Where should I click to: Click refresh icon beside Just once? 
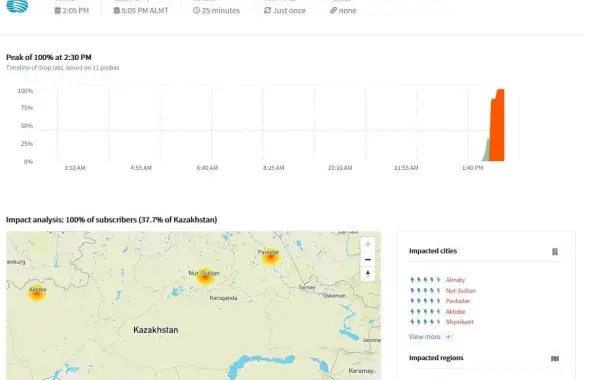point(267,11)
